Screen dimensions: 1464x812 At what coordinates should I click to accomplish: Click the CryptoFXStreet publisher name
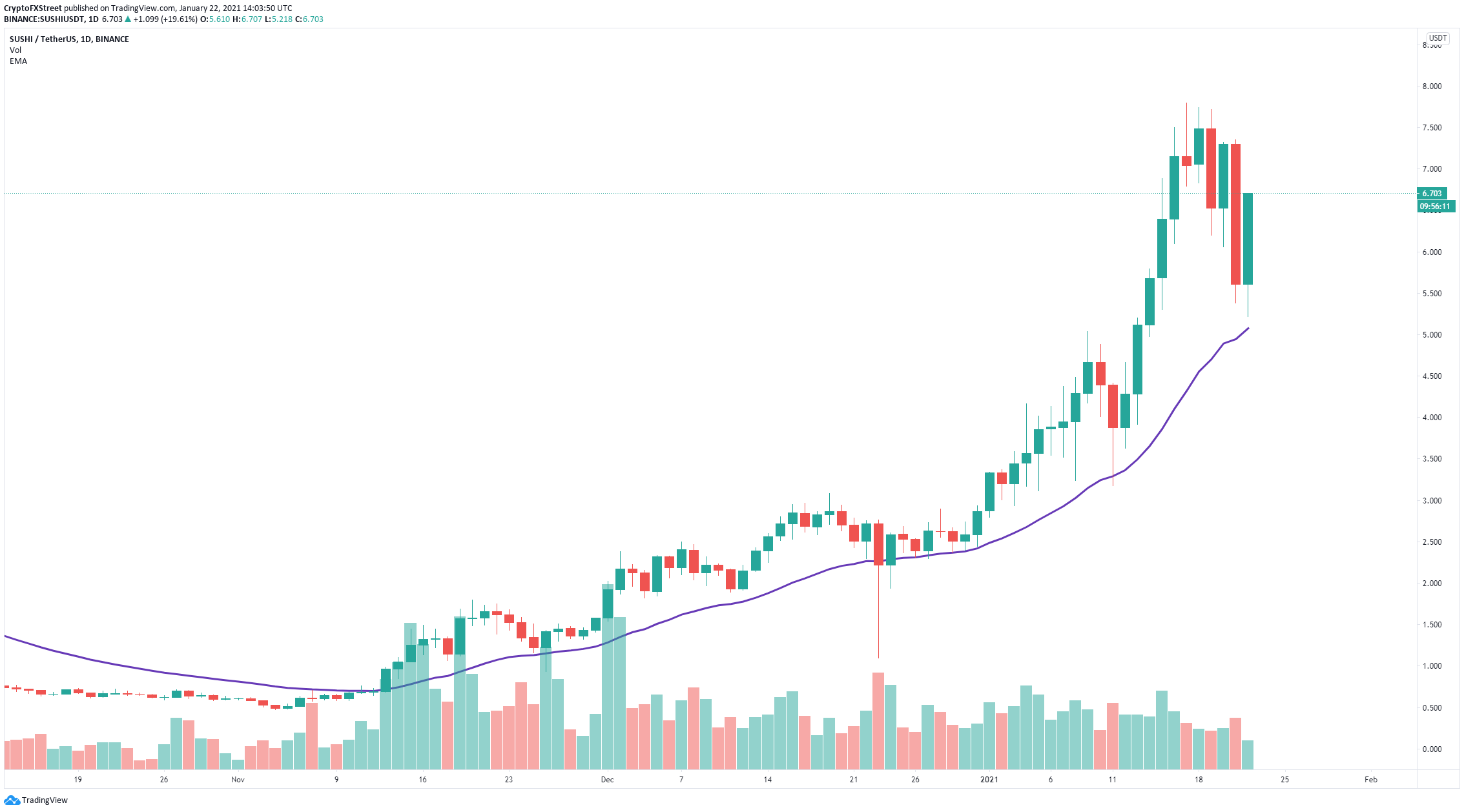click(x=32, y=8)
